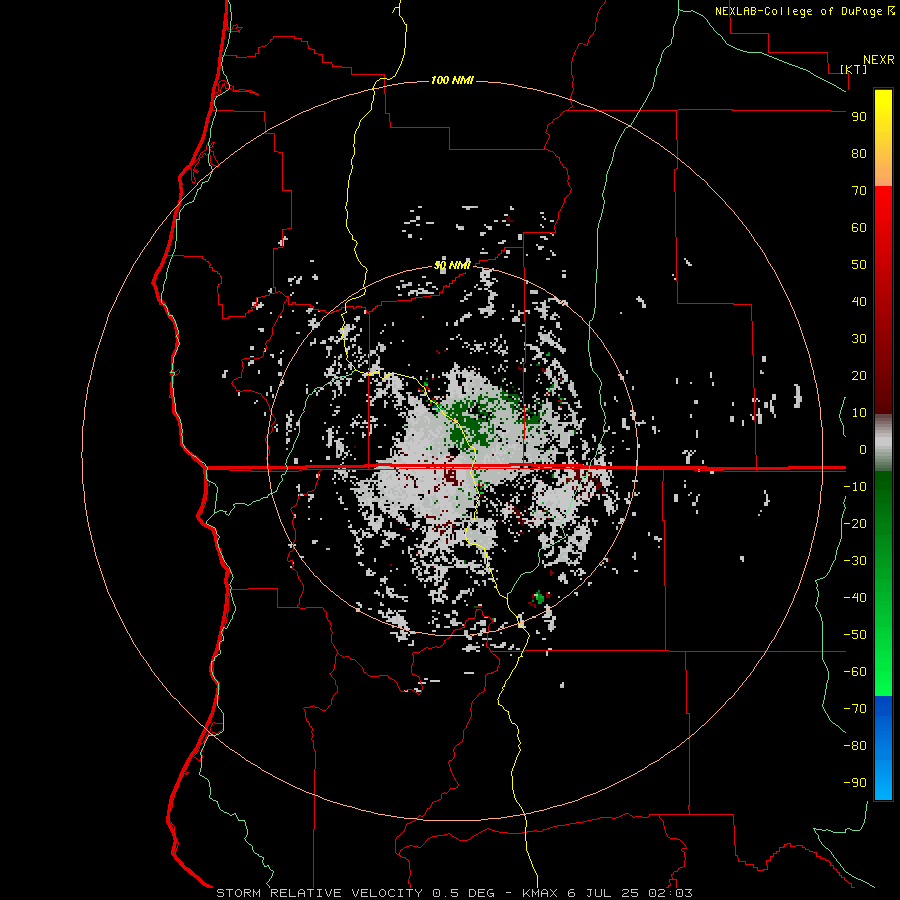
Task: Click the -10 scale label
Action: (x=855, y=487)
